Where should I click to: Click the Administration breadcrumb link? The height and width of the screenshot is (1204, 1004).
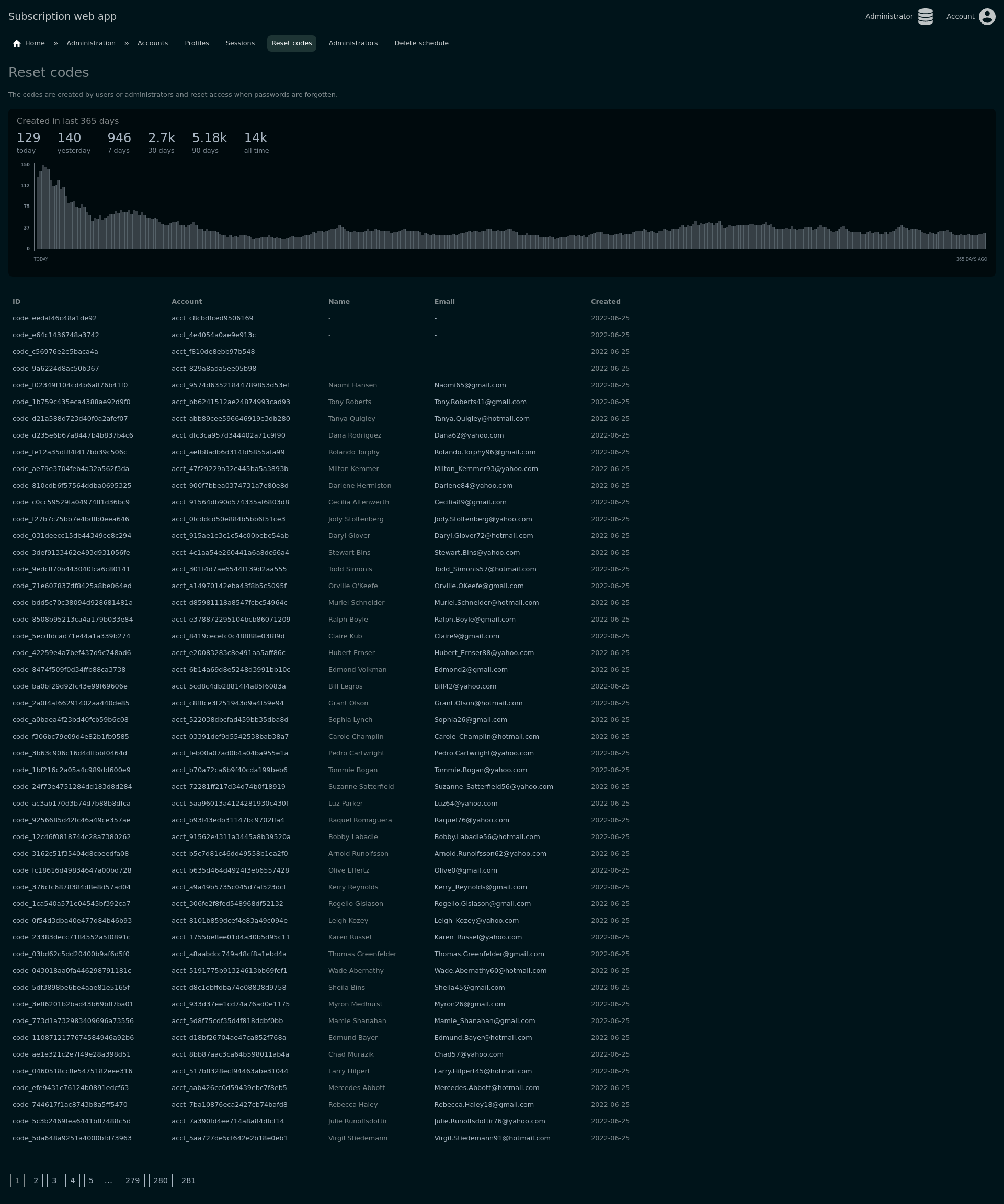[90, 43]
